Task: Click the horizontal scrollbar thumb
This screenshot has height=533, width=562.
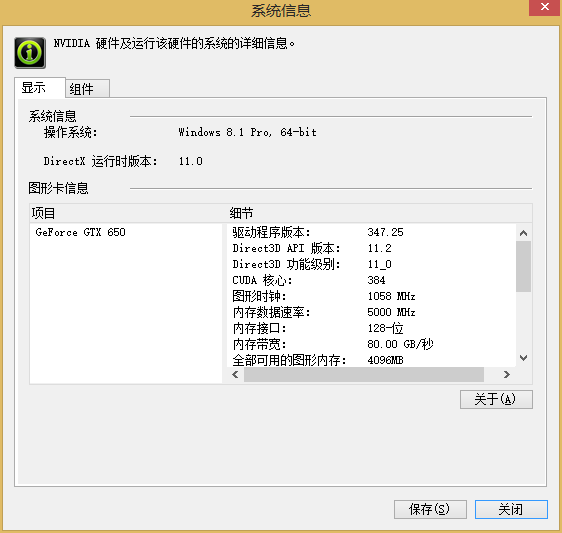Action: (364, 375)
